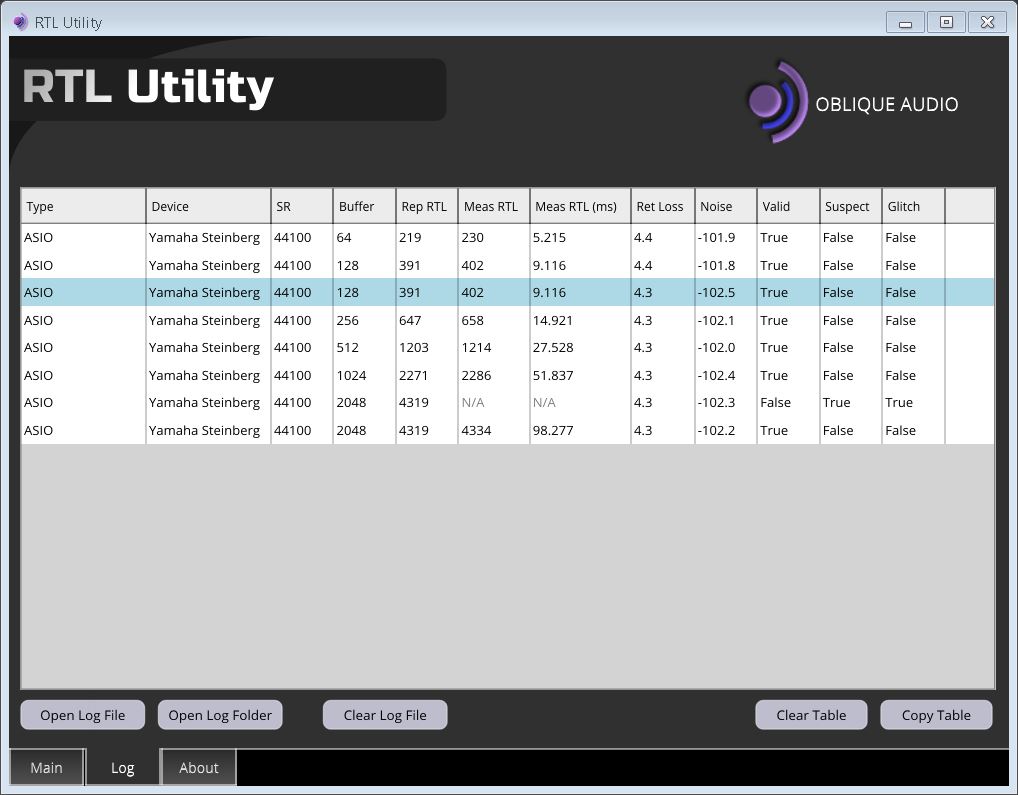Screen dimensions: 1018x795
Task: Click the 27.528 ms value
Action: (553, 348)
